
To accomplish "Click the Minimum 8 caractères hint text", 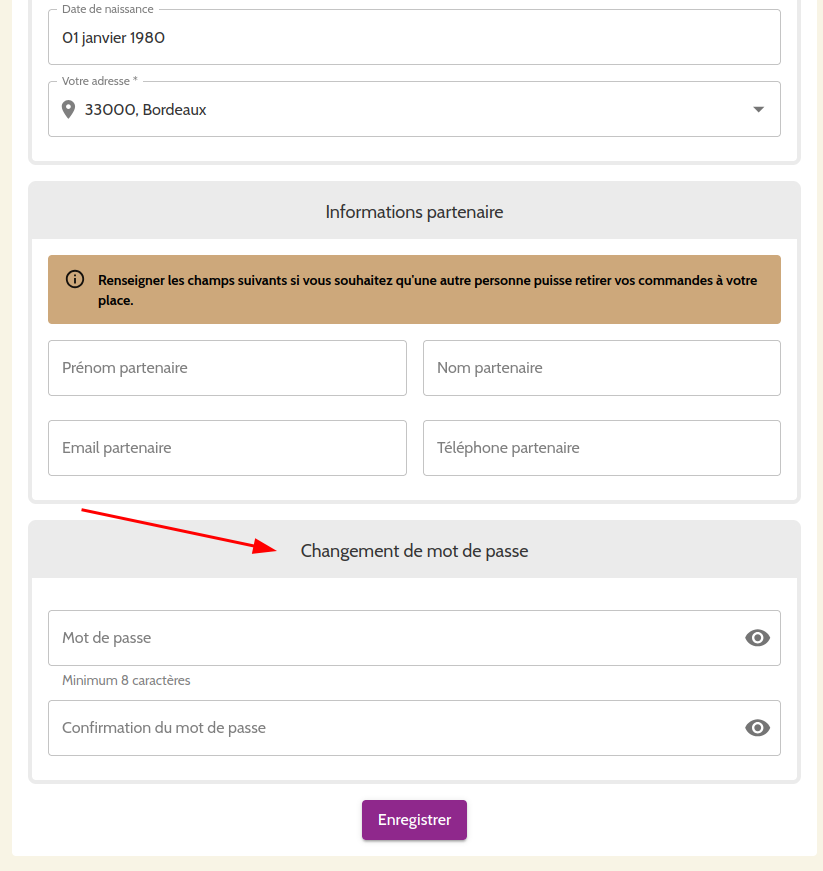I will tap(126, 681).
